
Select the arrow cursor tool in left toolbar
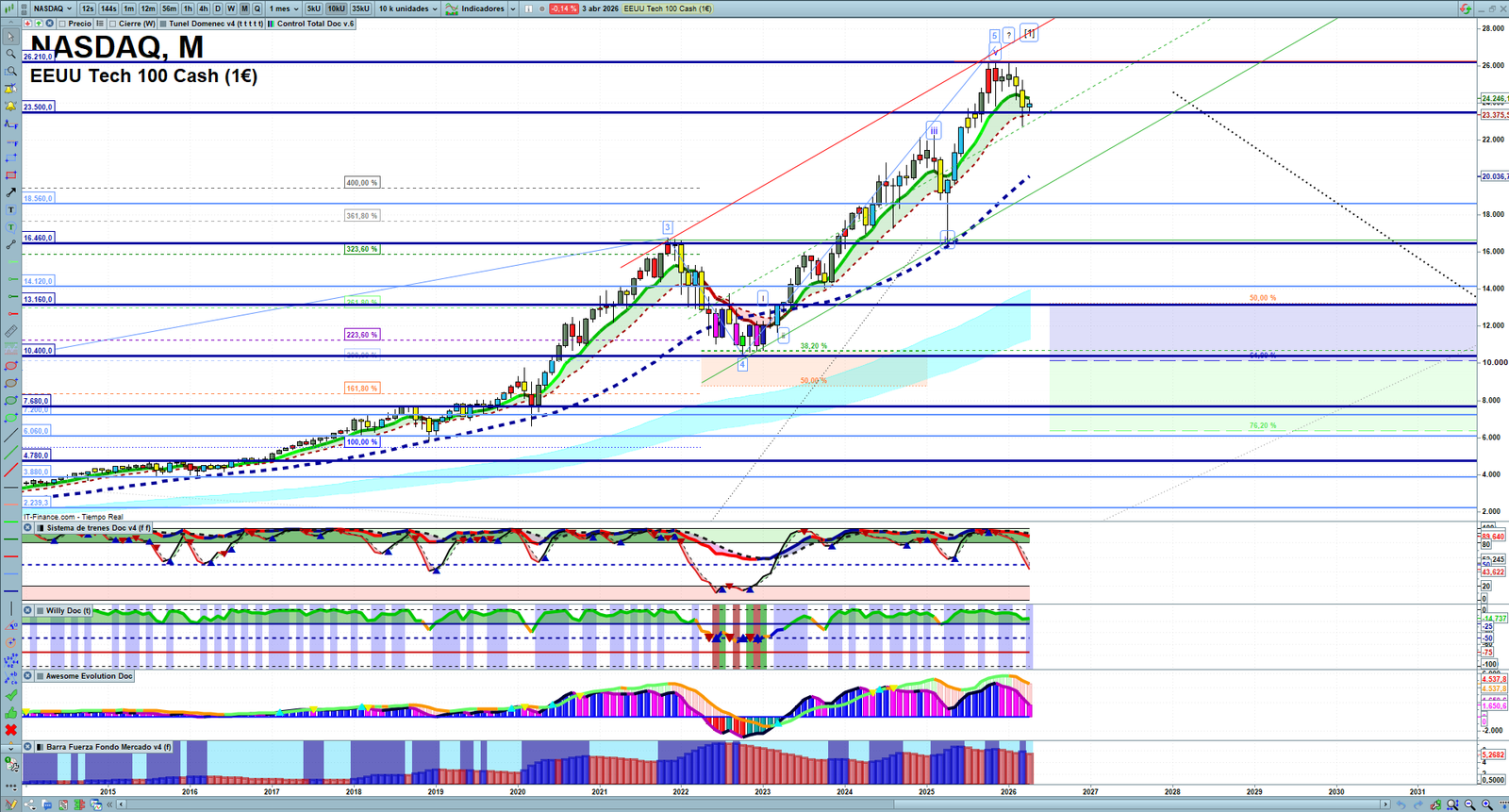point(10,37)
